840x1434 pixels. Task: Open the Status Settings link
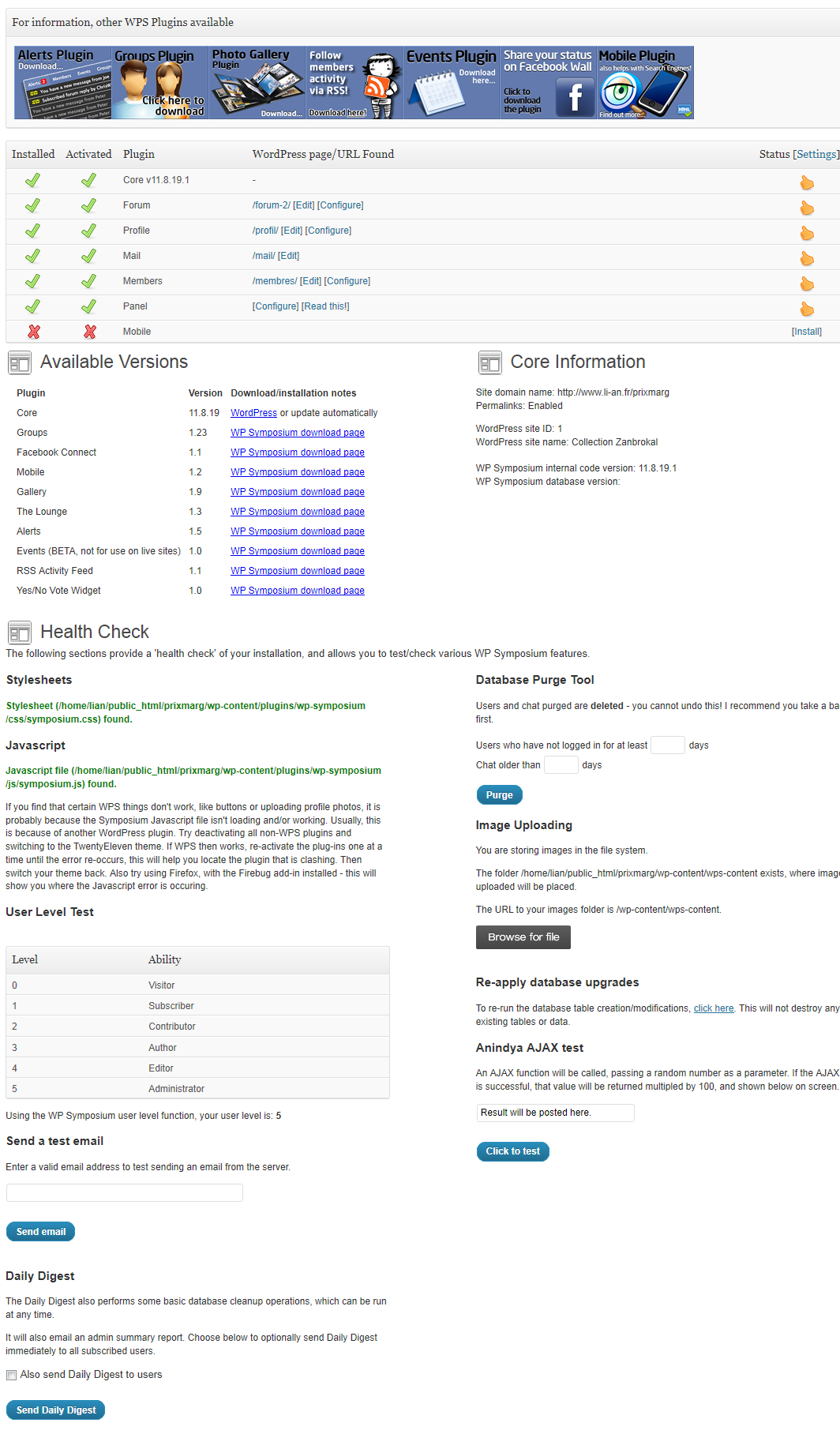[816, 154]
